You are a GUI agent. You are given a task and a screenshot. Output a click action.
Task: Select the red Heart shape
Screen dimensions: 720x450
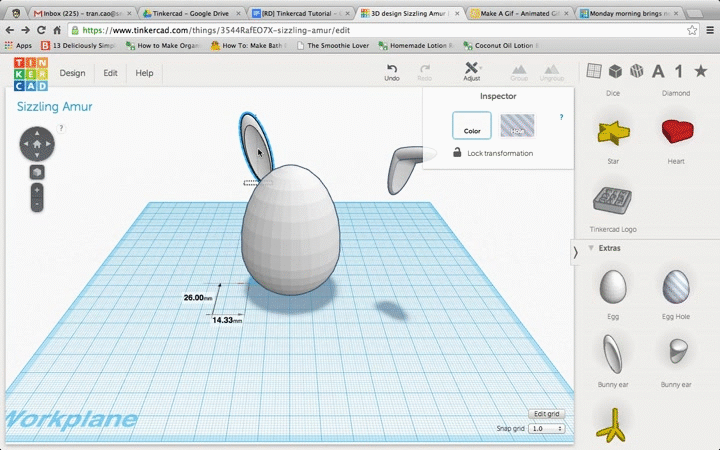(675, 132)
